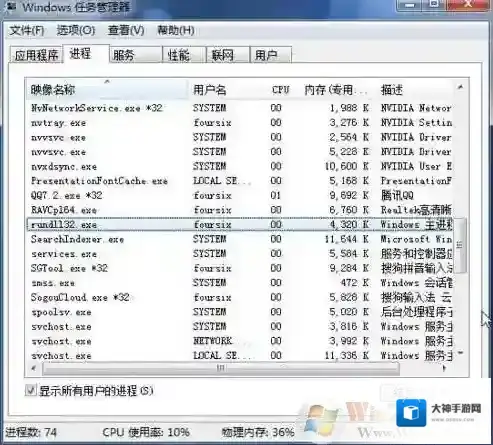This screenshot has height=445, width=493.
Task: Select spoolsv.exe process row
Action: coord(240,312)
